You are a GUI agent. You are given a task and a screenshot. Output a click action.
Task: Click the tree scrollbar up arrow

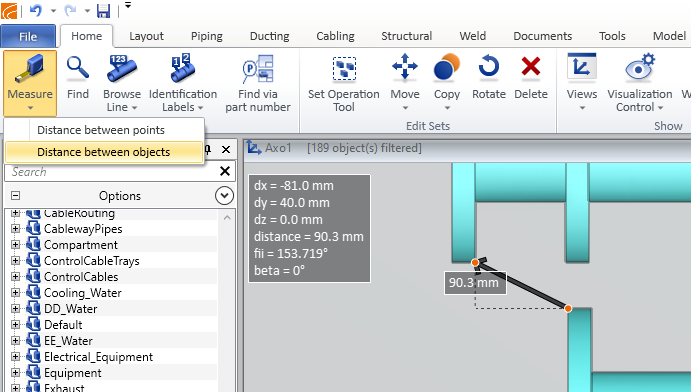click(x=227, y=218)
